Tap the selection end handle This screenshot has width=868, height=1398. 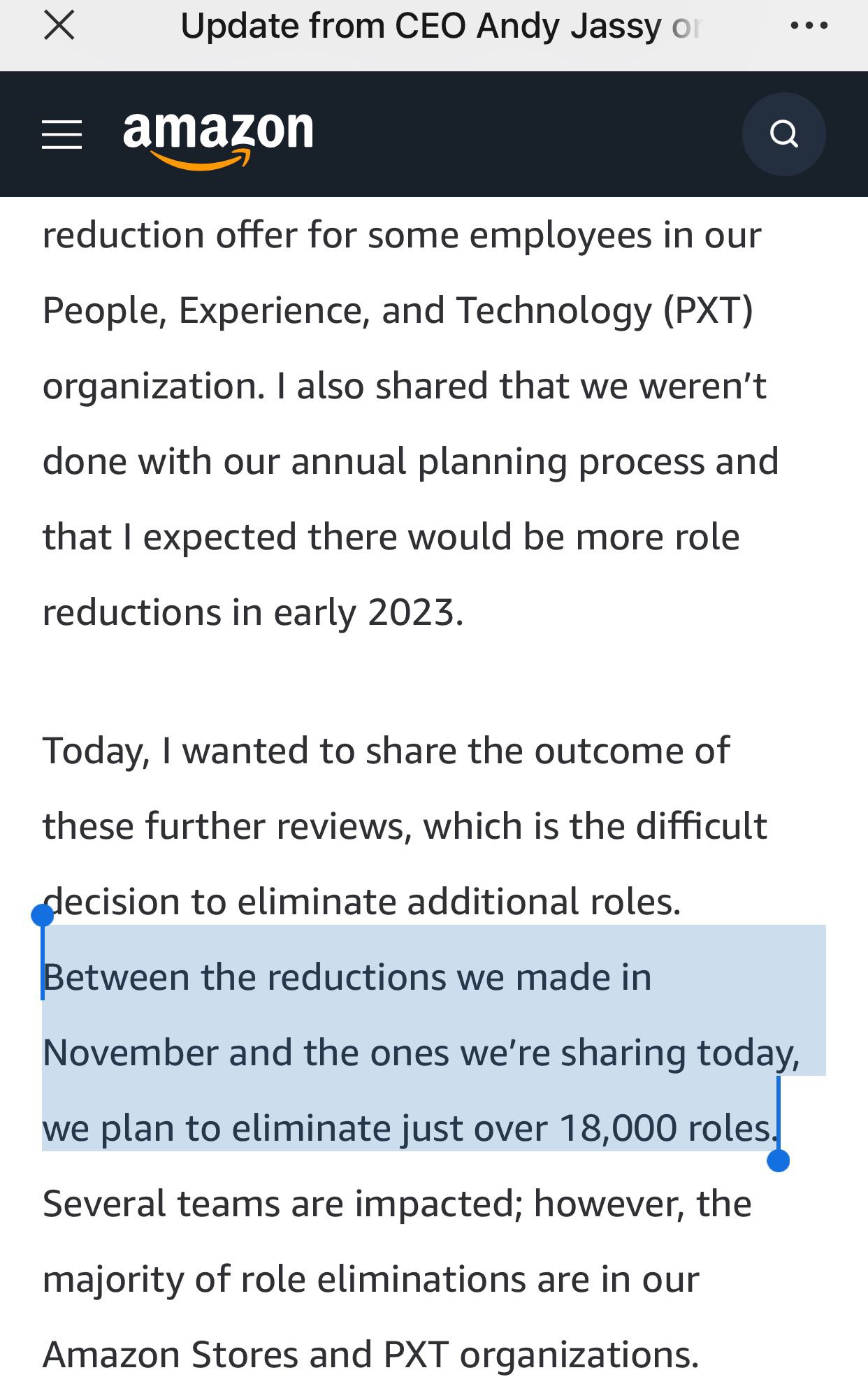pos(778,1160)
